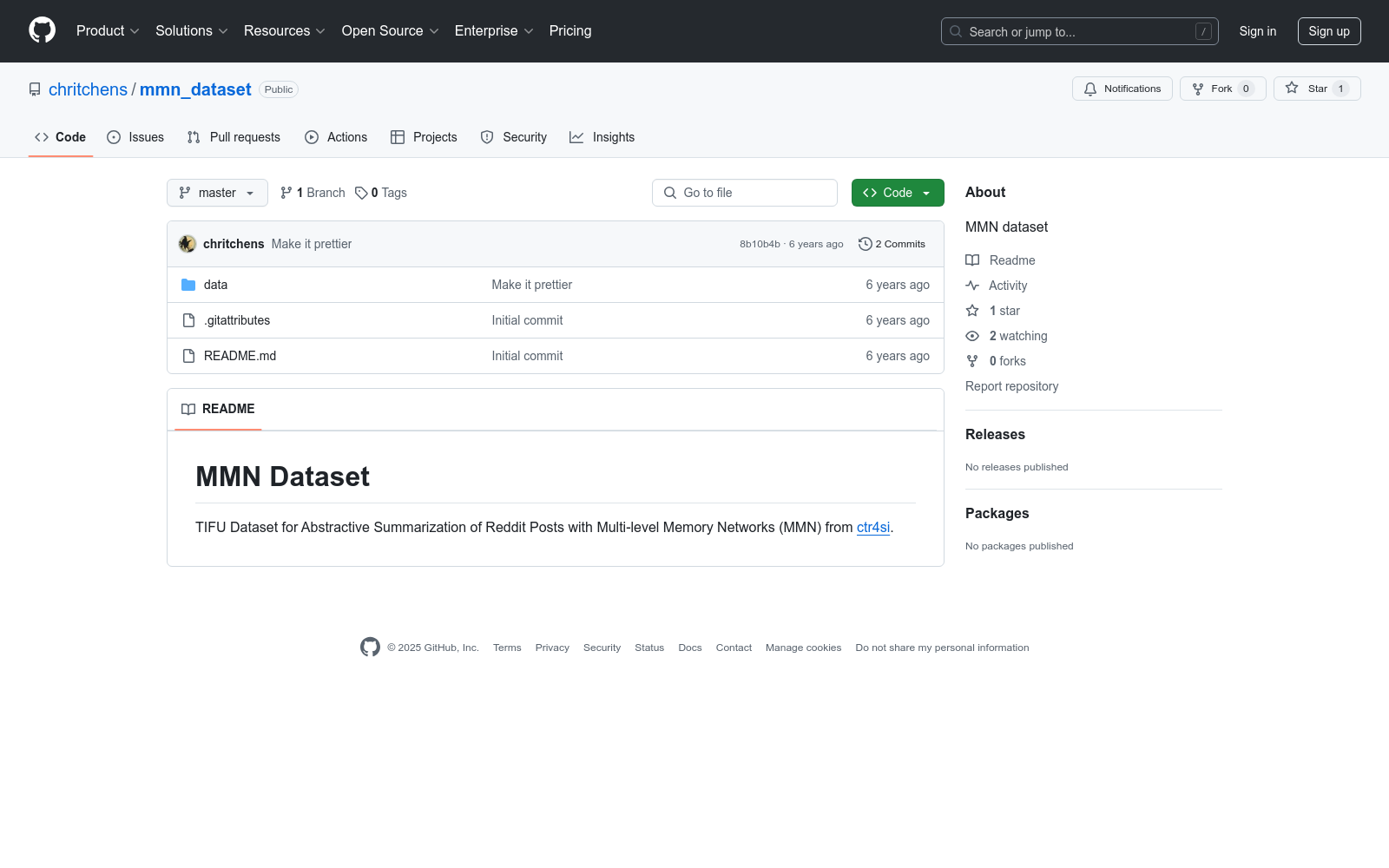Click the Sign up button
The image size is (1389, 868).
tap(1329, 31)
